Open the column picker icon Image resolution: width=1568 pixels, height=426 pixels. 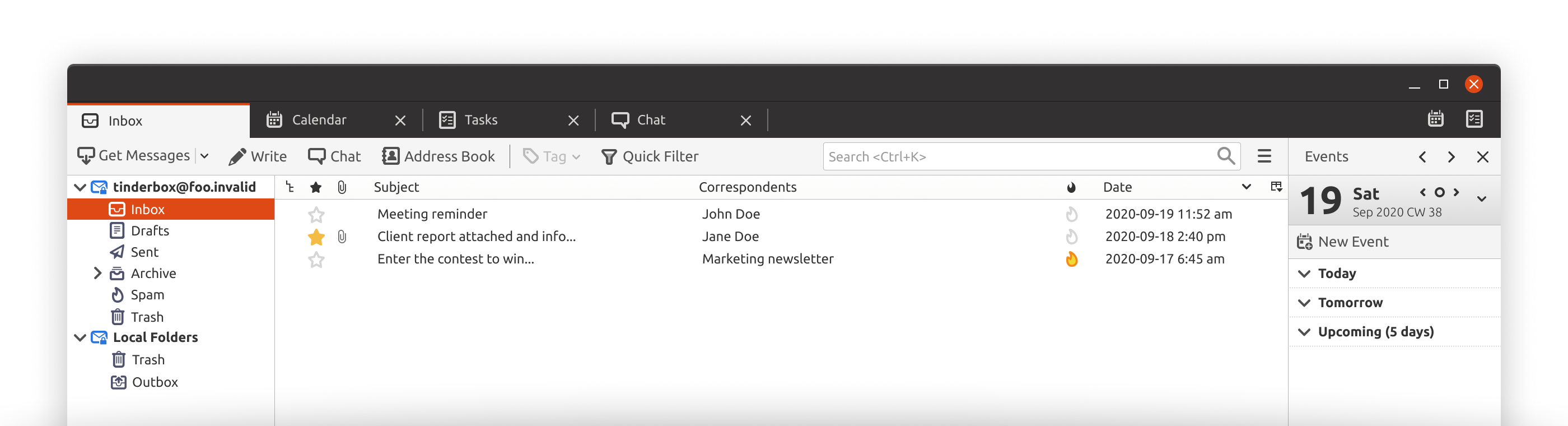(1276, 187)
